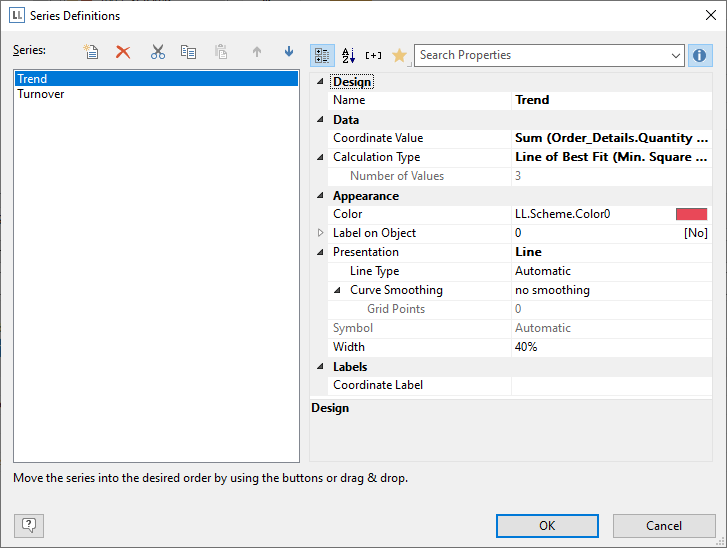Click the OK button

[547, 526]
